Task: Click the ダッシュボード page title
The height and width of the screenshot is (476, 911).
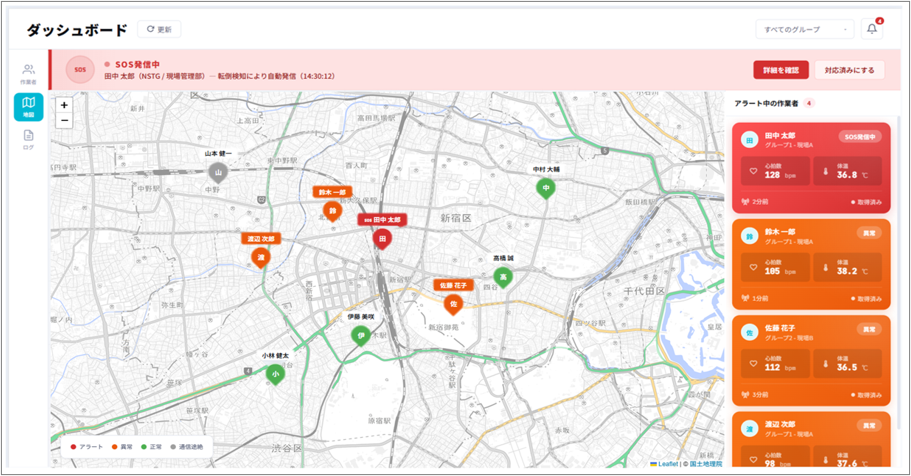Action: pos(77,30)
